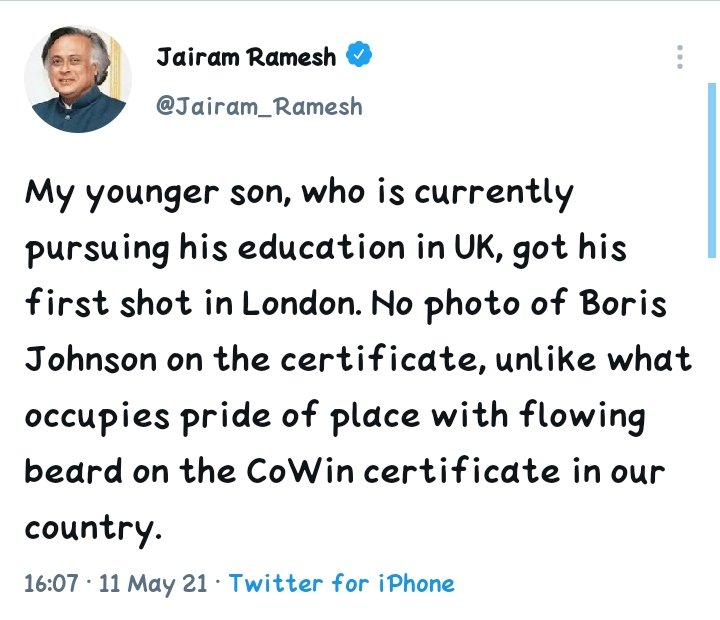
Task: Open the @Jairam_Ramesh handle
Action: 259,106
